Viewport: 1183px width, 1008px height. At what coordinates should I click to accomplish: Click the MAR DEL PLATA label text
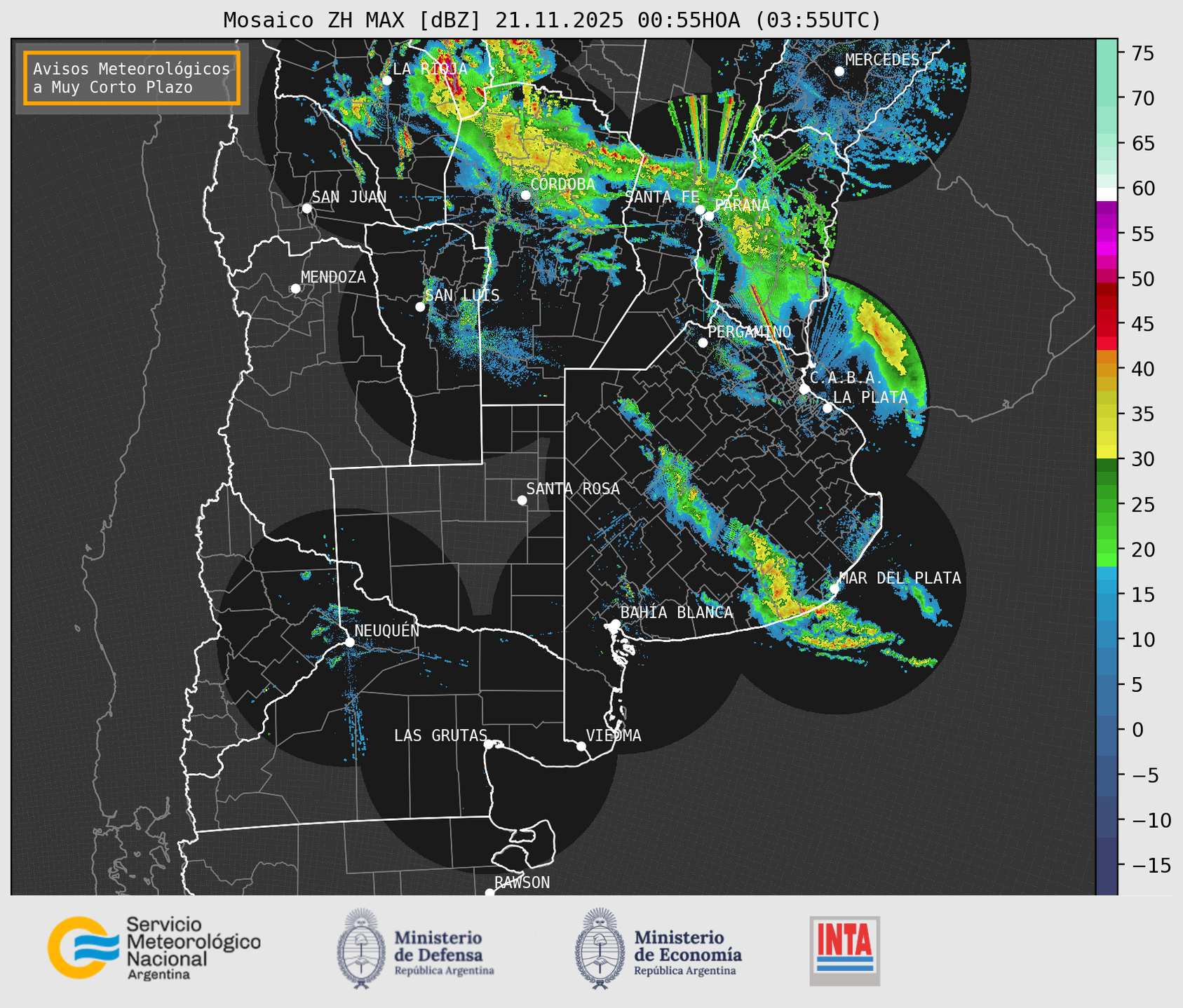tap(900, 578)
